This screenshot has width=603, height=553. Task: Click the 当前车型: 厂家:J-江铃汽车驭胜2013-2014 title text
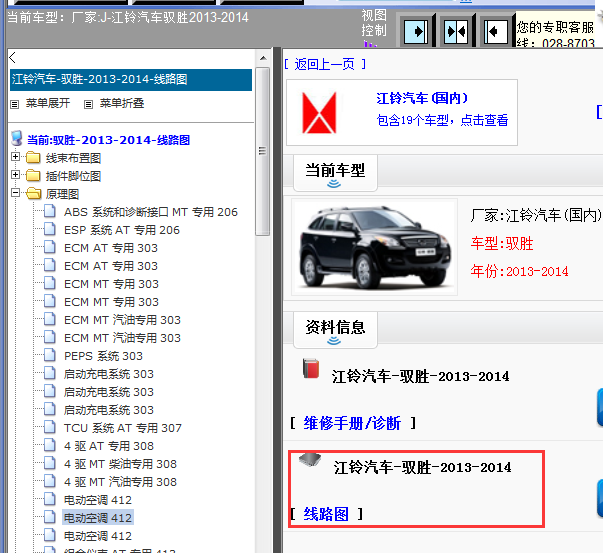click(128, 18)
